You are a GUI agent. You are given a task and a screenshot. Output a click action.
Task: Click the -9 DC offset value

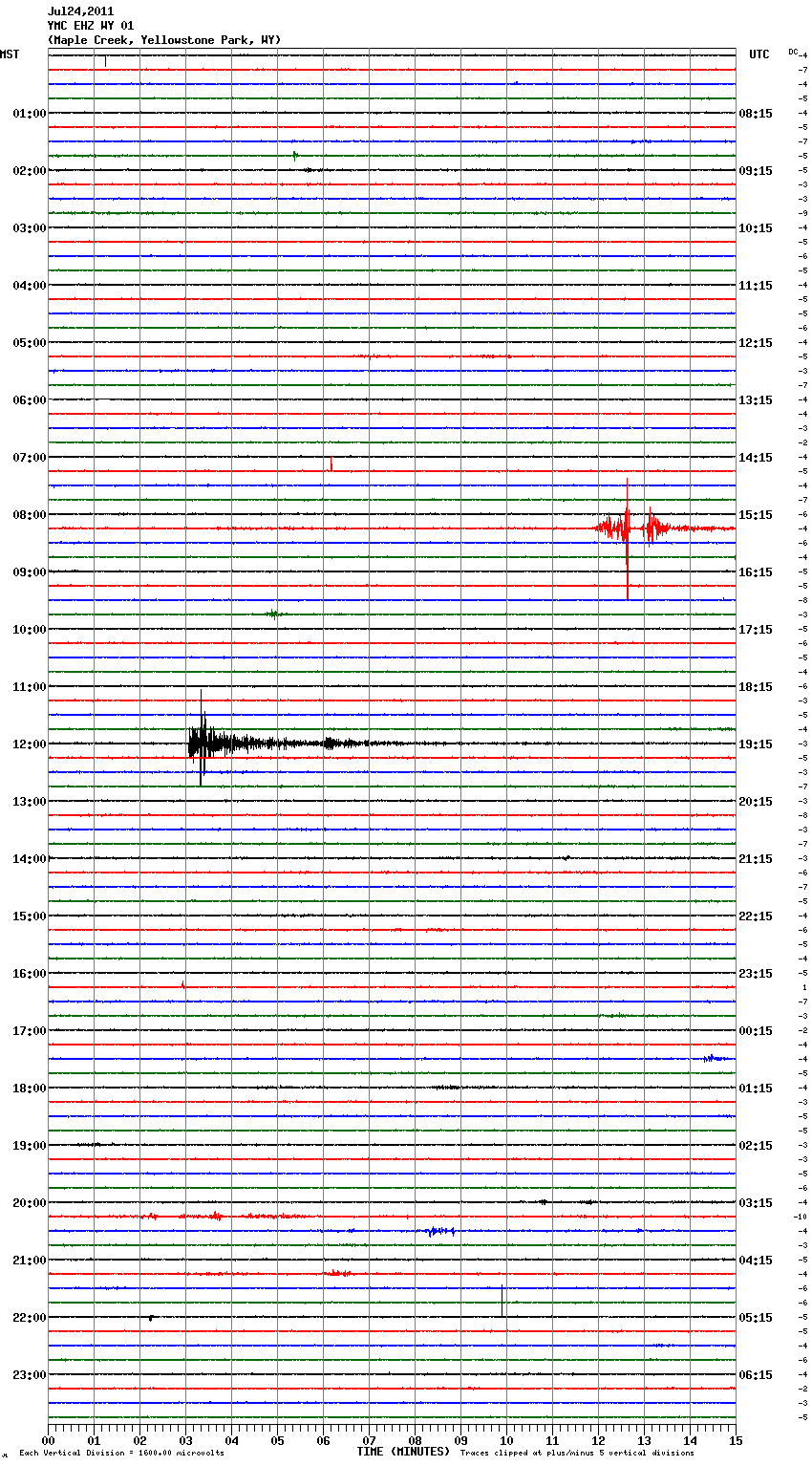tap(803, 213)
